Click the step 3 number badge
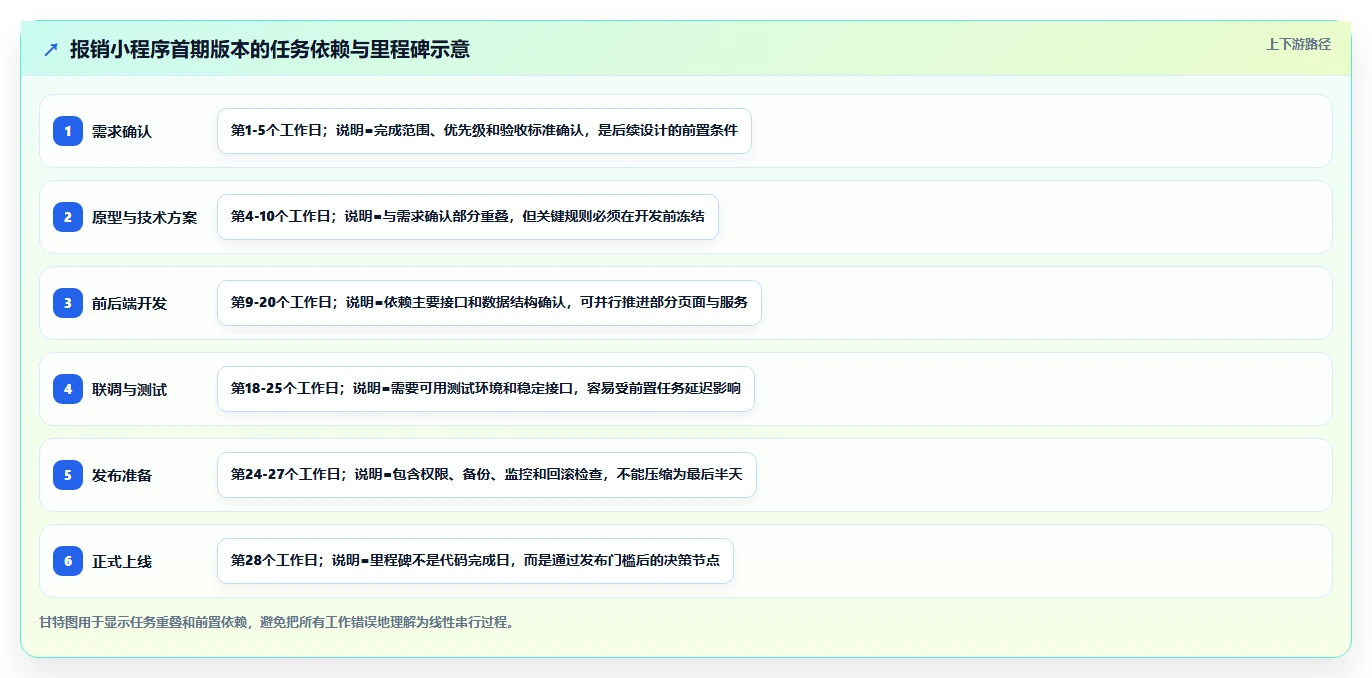Image resolution: width=1372 pixels, height=678 pixels. click(68, 302)
